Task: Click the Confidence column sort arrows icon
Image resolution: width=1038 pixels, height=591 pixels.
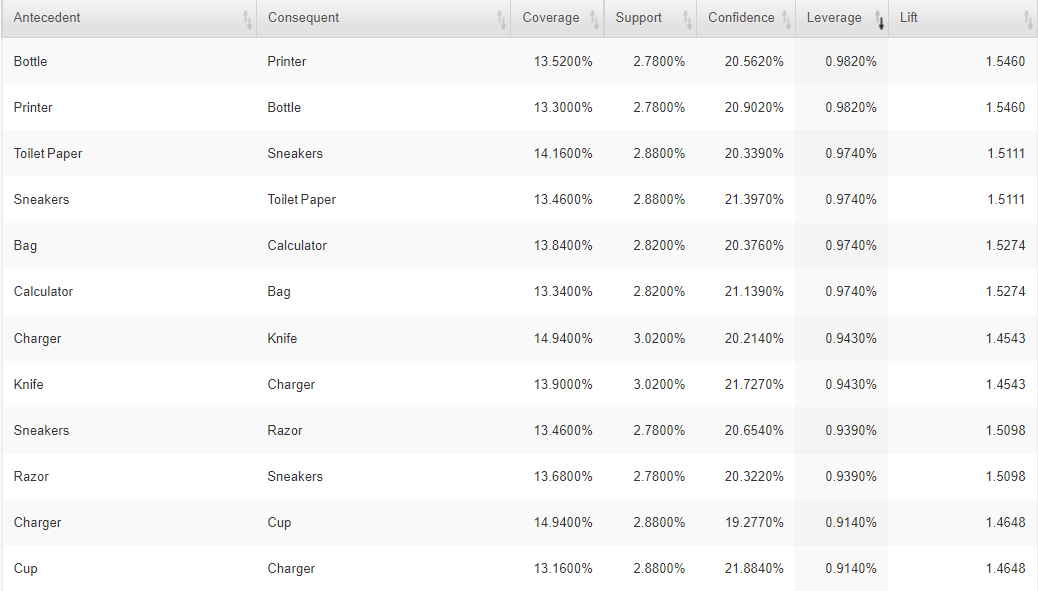Action: coord(786,20)
